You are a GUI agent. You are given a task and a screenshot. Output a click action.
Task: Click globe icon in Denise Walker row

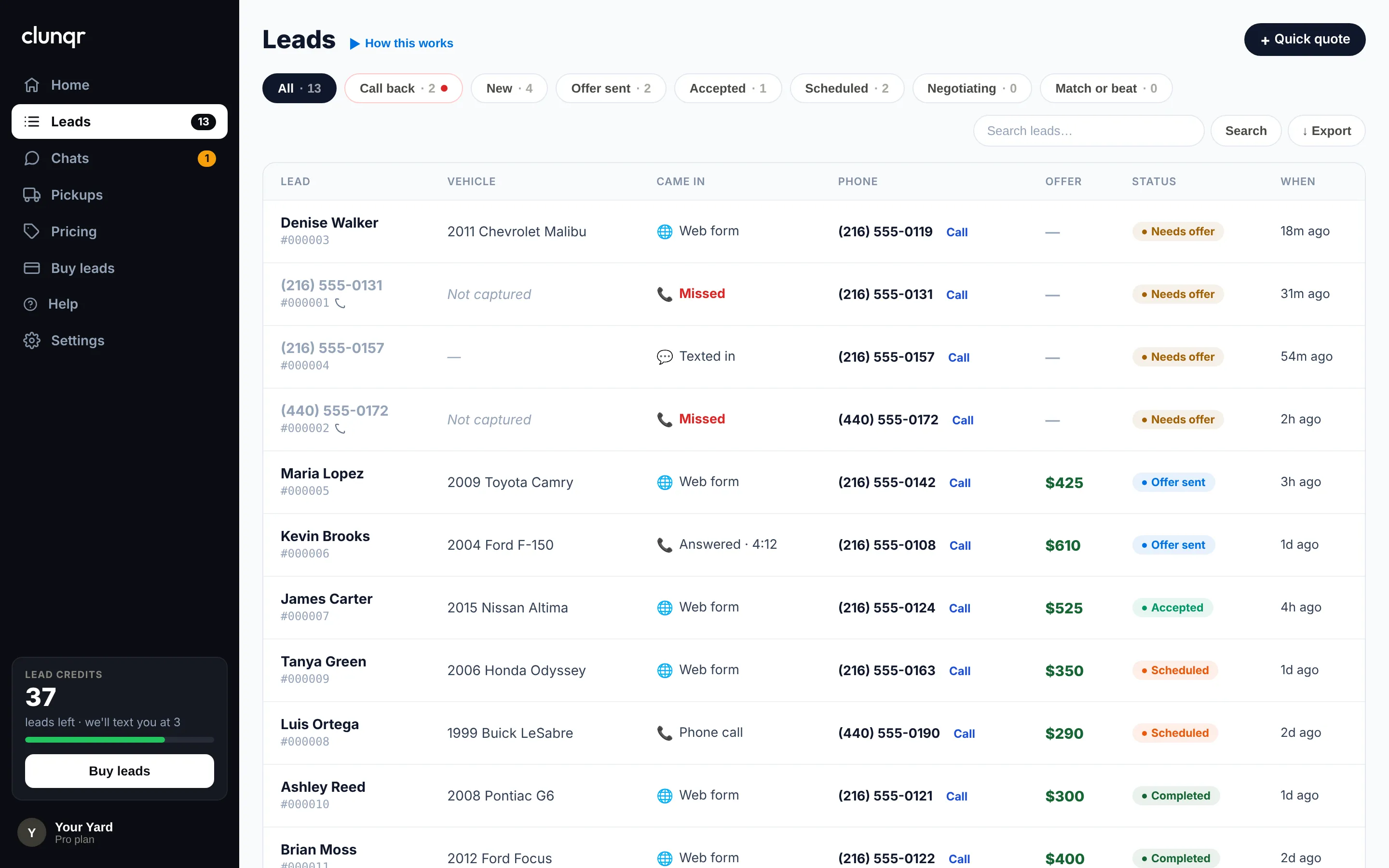click(665, 231)
